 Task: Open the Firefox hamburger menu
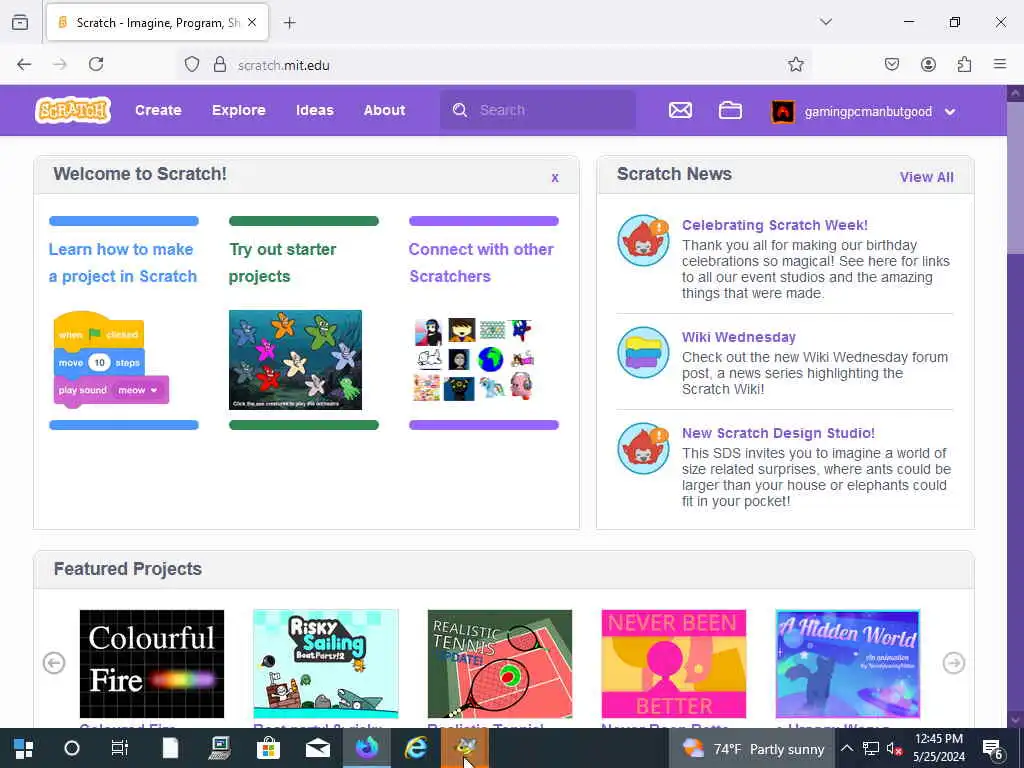1000,64
